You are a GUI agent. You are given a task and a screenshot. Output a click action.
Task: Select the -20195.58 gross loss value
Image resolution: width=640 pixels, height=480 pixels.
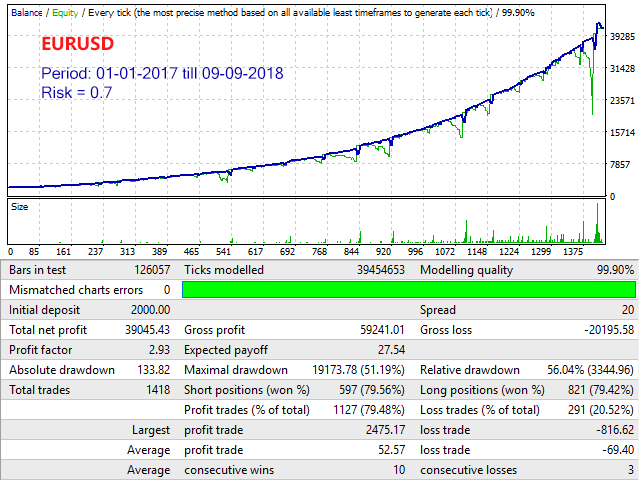click(x=609, y=330)
